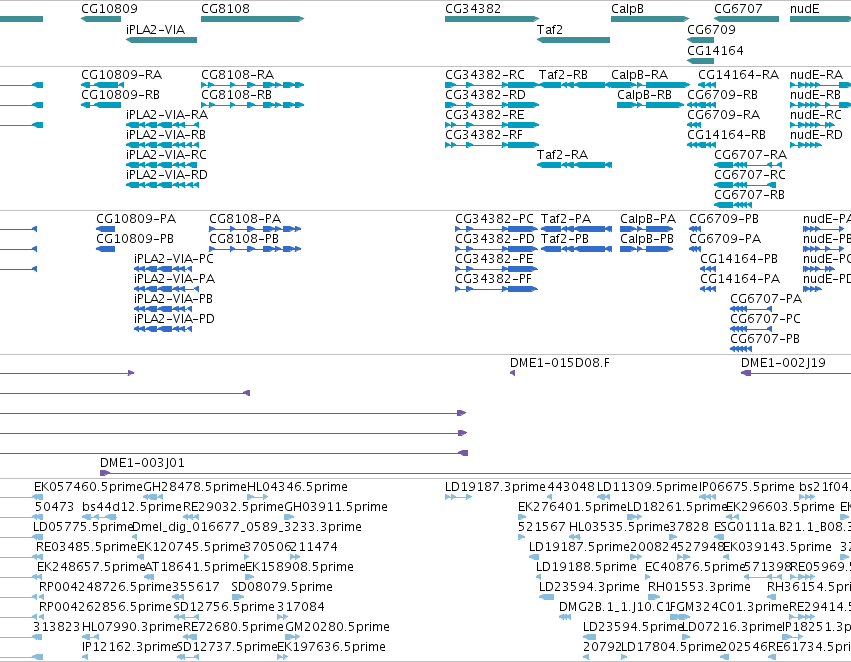Viewport: 851px width, 662px height.
Task: Click protein CG8108-PB
Action: 244,239
